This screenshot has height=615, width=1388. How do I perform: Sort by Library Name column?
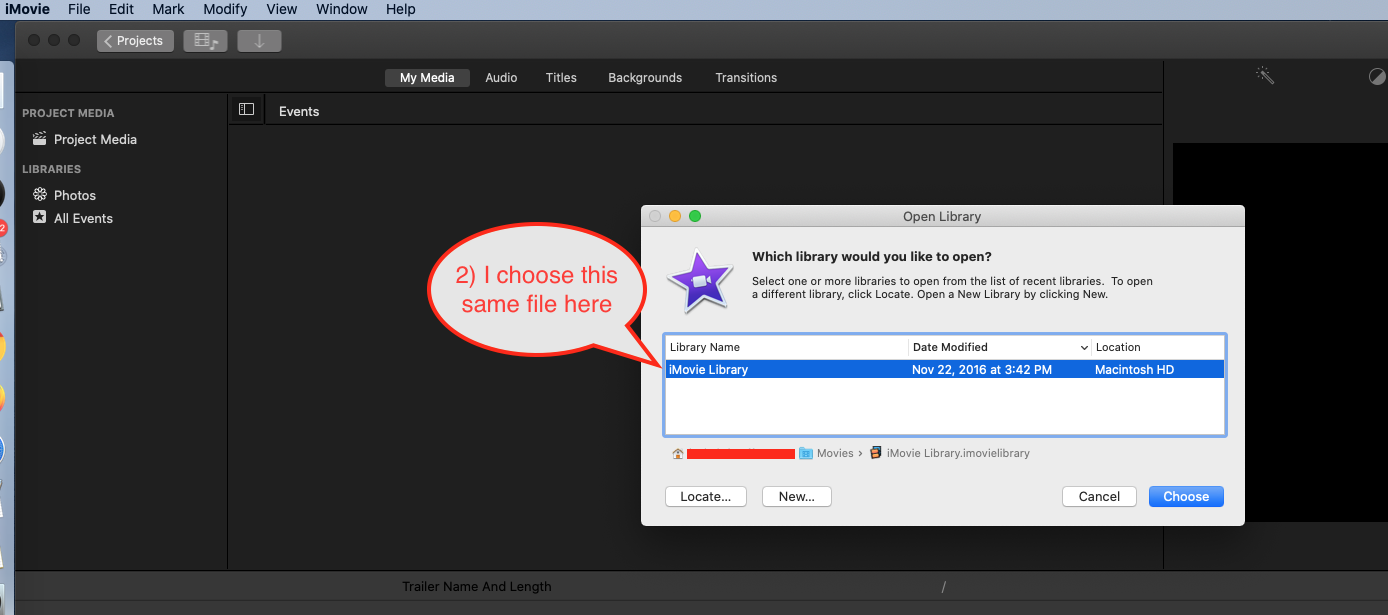pos(787,347)
